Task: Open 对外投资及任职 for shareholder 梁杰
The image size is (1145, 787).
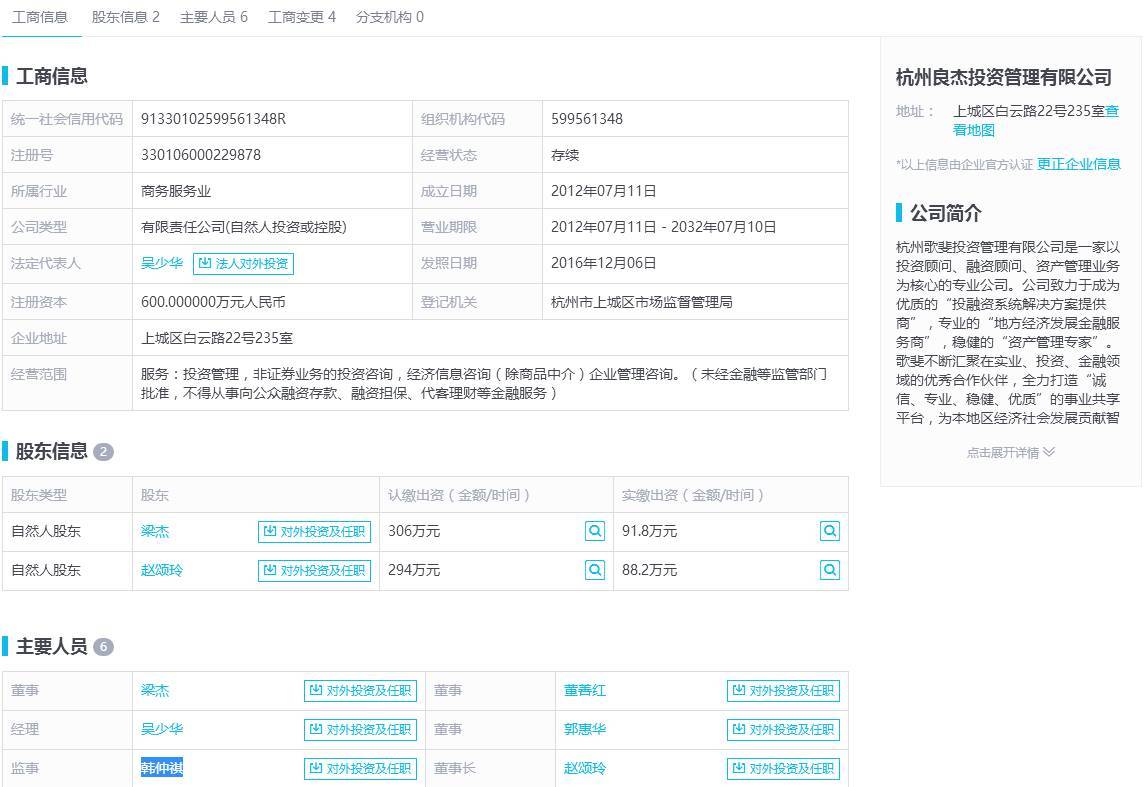Action: pyautogui.click(x=314, y=532)
